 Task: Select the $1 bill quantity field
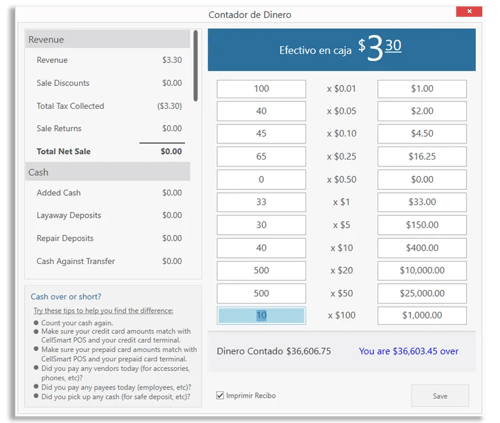coord(261,202)
